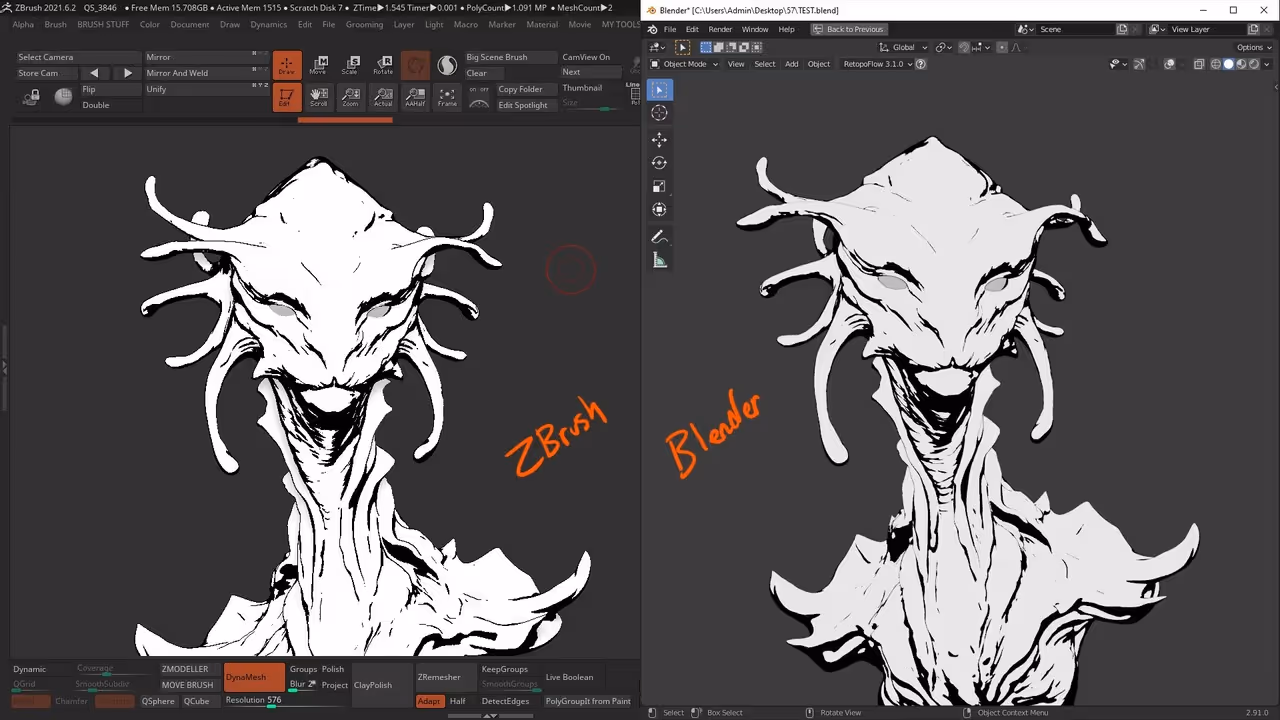Adjust the DynaMesh Blur slider
1280x720 pixels.
coord(302,685)
